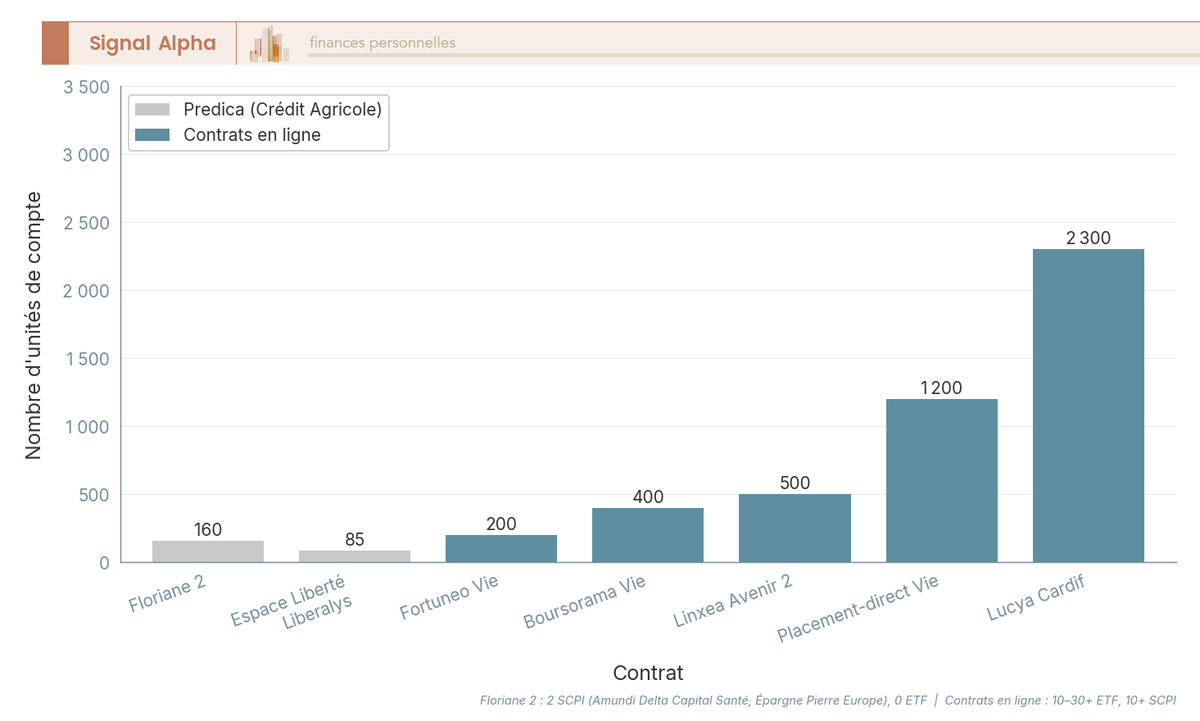
Task: Click legend label Predica (Crédit Agricole)
Action: coord(283,109)
